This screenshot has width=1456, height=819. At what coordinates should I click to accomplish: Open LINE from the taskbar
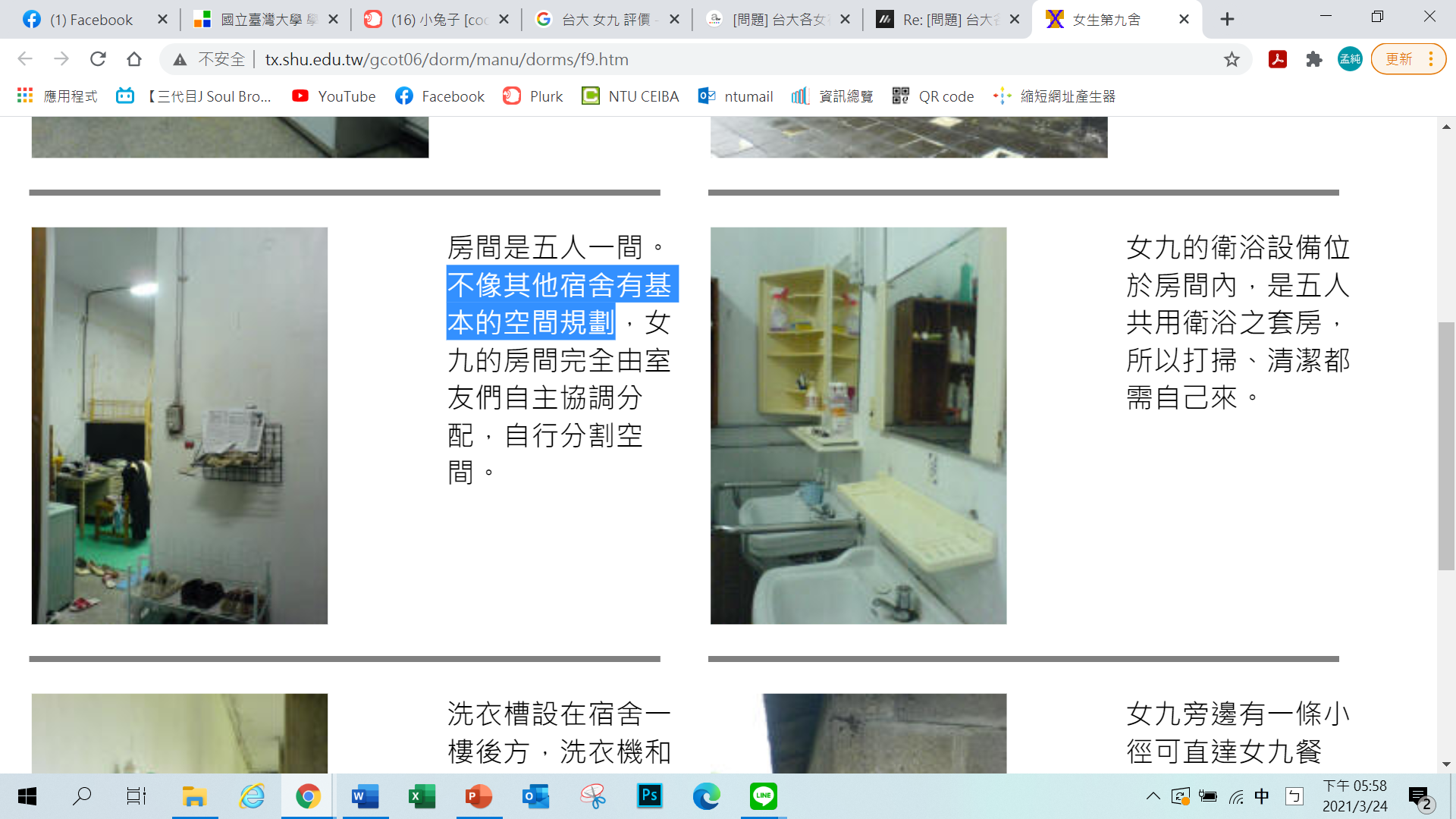763,796
